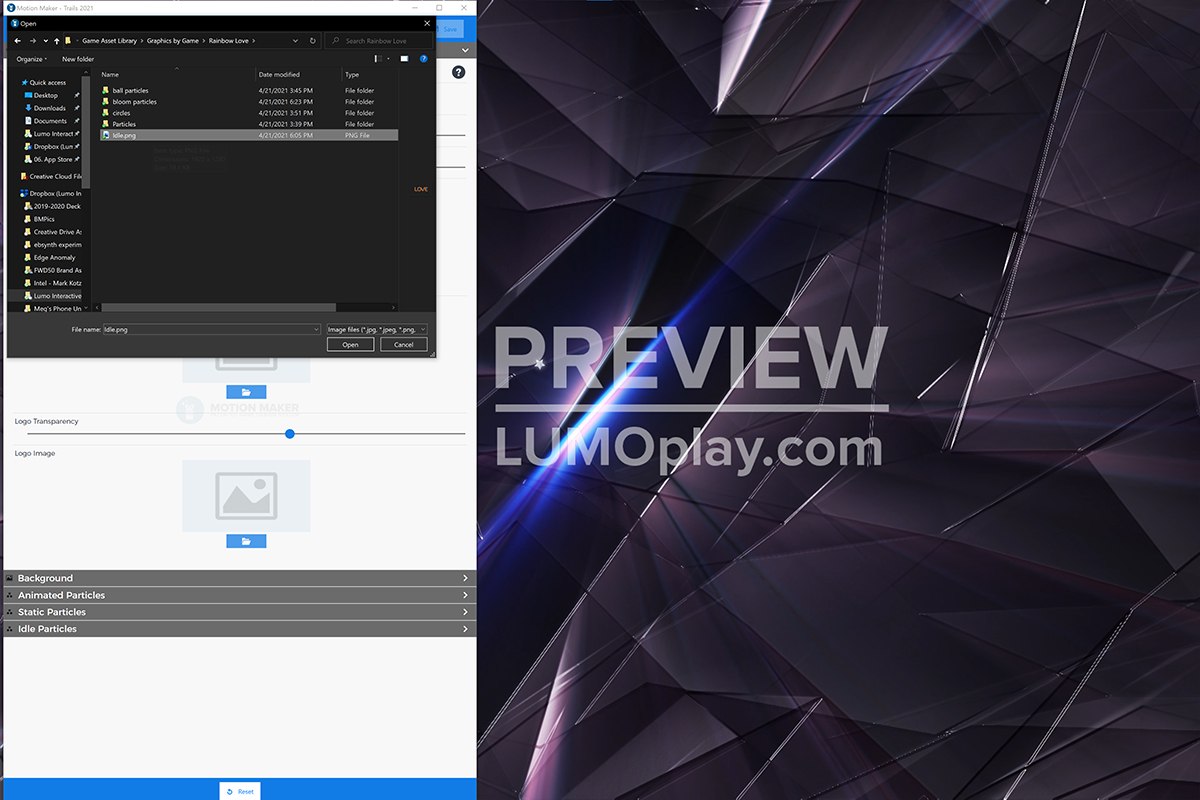
Task: Open Quick access in navigation pane
Action: pyautogui.click(x=47, y=83)
